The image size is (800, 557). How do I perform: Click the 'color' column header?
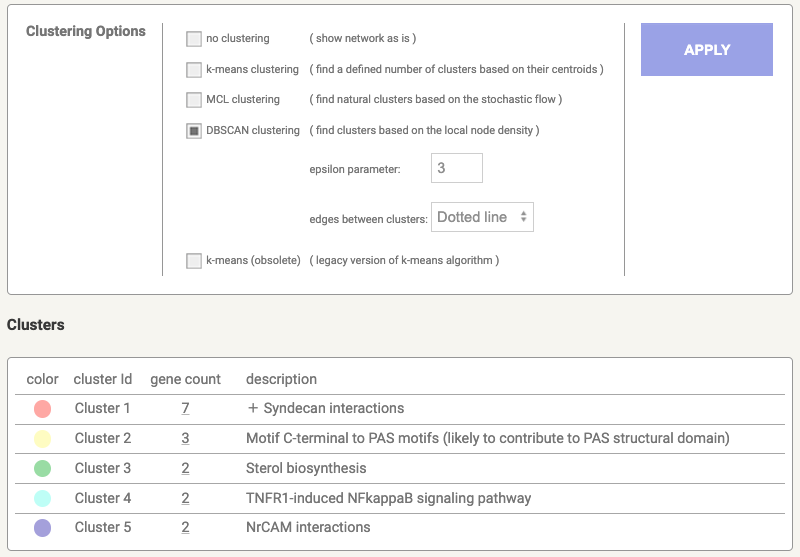tap(42, 379)
